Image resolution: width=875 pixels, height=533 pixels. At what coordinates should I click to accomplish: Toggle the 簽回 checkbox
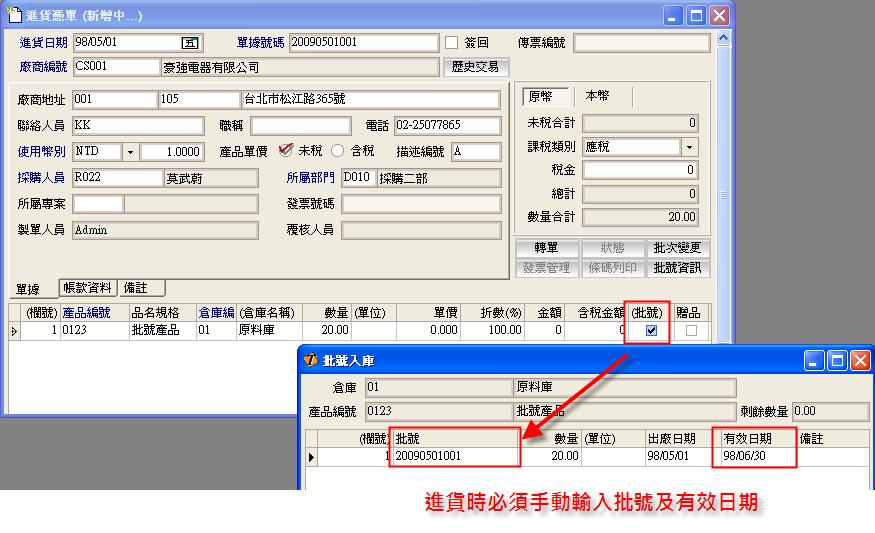tap(451, 43)
